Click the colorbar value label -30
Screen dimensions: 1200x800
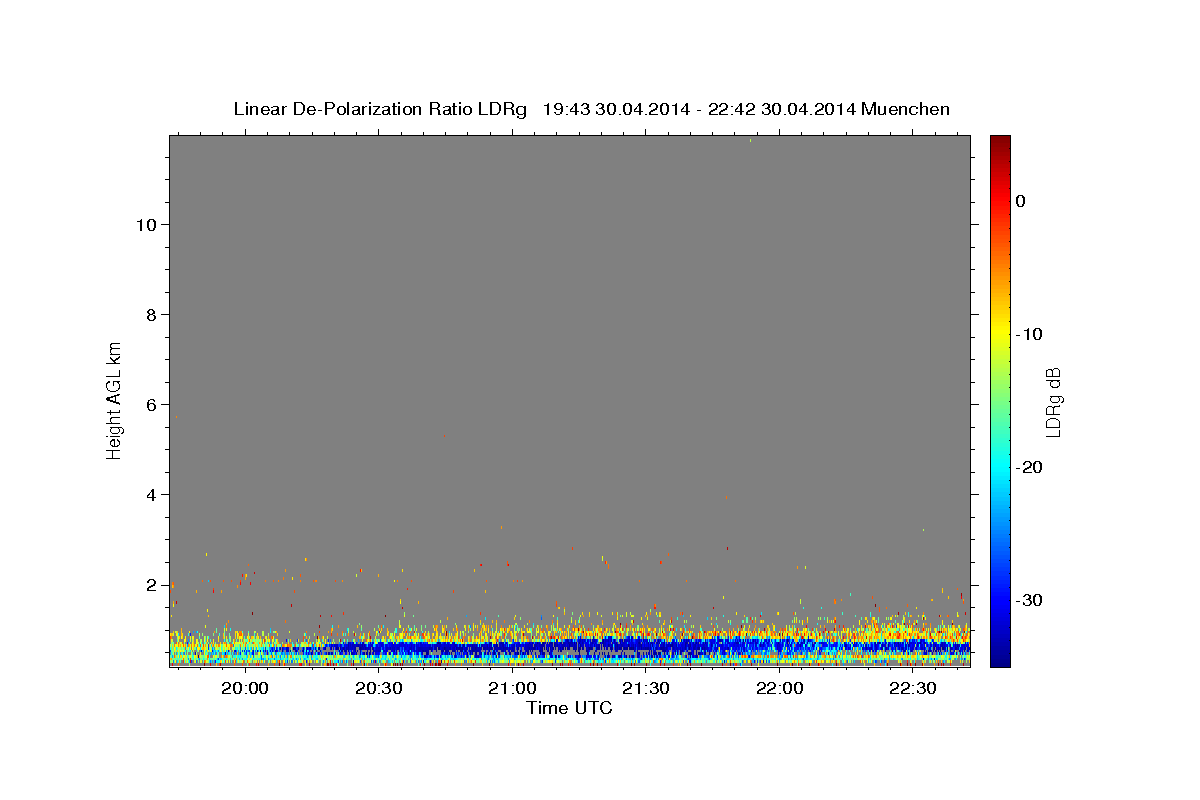click(x=1030, y=600)
